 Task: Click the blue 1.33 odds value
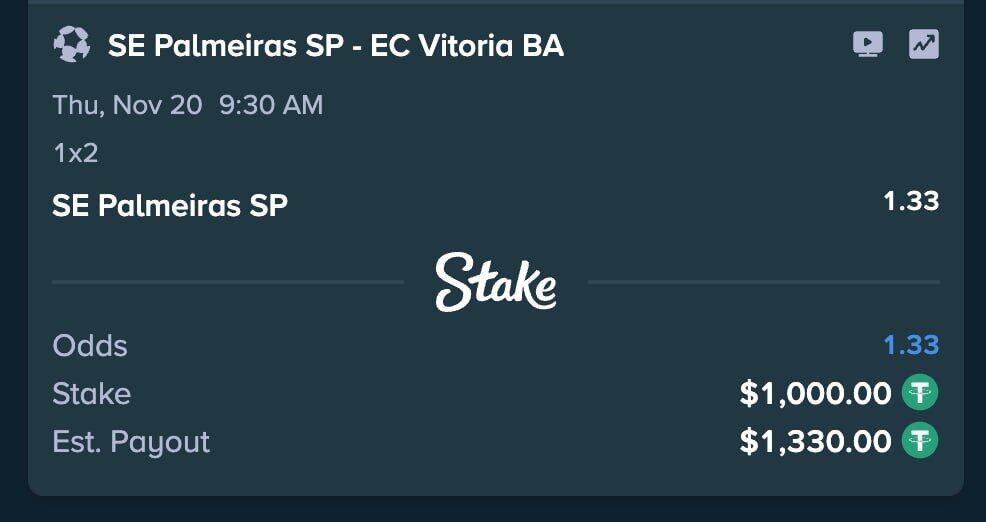911,345
